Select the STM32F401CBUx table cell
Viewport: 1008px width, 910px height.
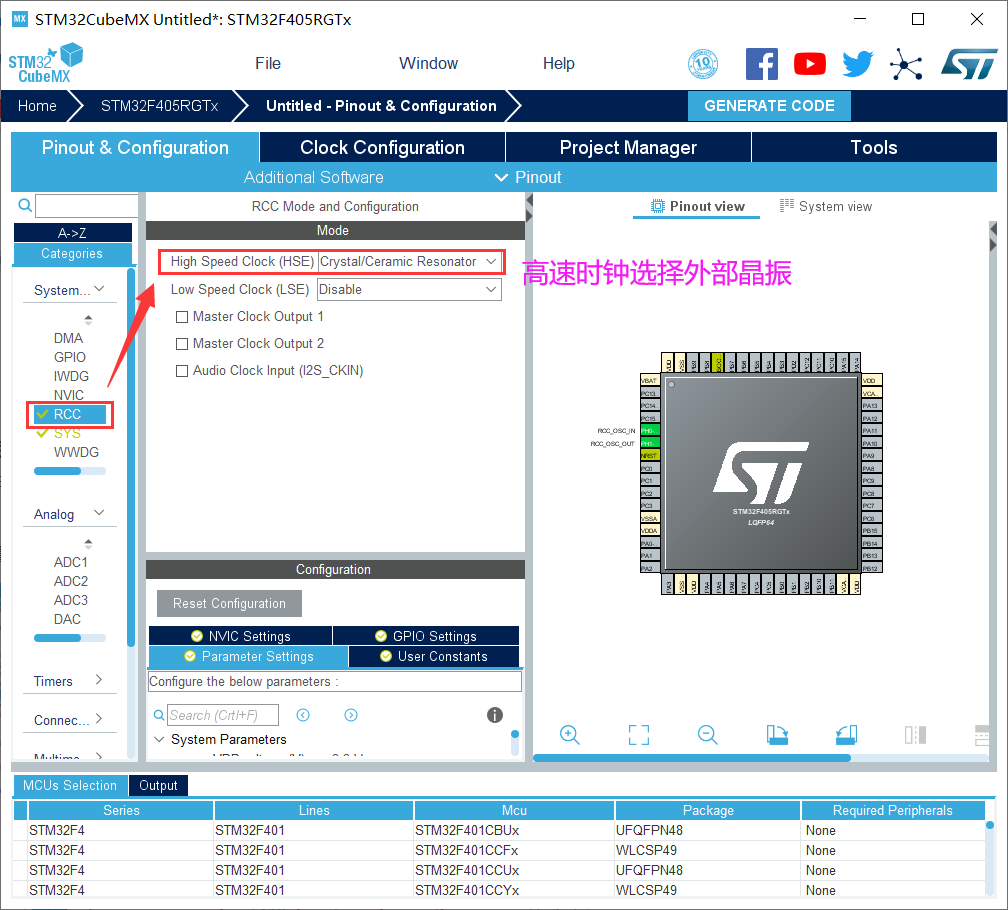pyautogui.click(x=514, y=830)
